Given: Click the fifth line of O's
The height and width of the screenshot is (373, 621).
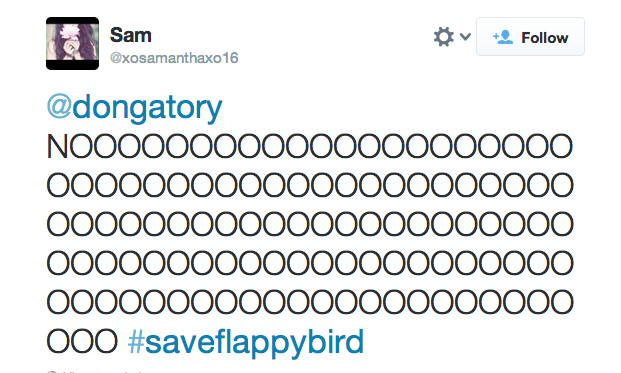Looking at the screenshot, I should (310, 302).
